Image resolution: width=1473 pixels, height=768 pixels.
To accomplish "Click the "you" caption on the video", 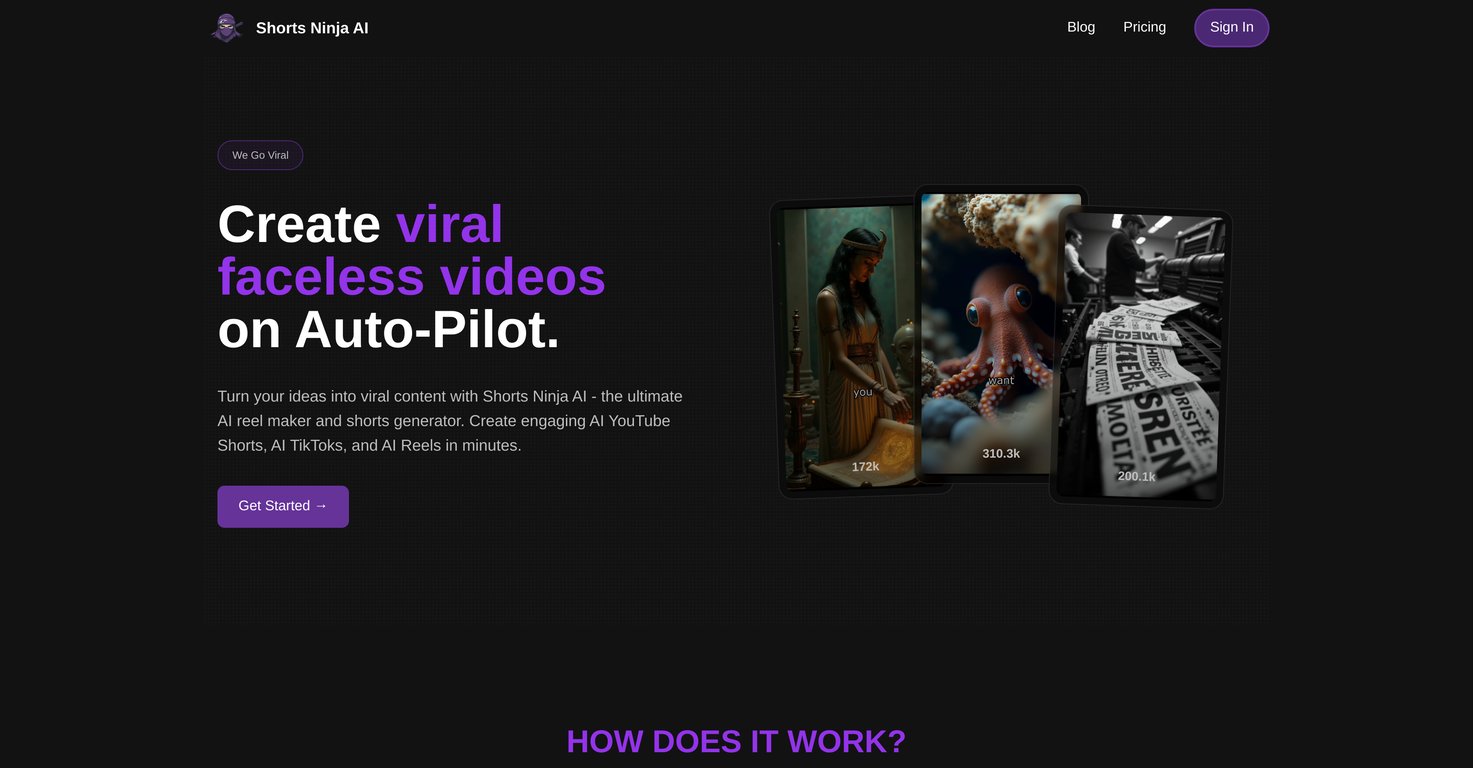I will [x=863, y=393].
